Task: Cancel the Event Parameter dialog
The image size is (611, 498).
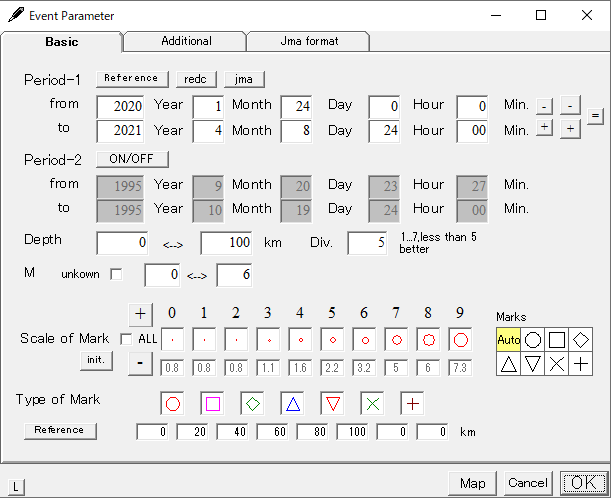Action: [528, 483]
